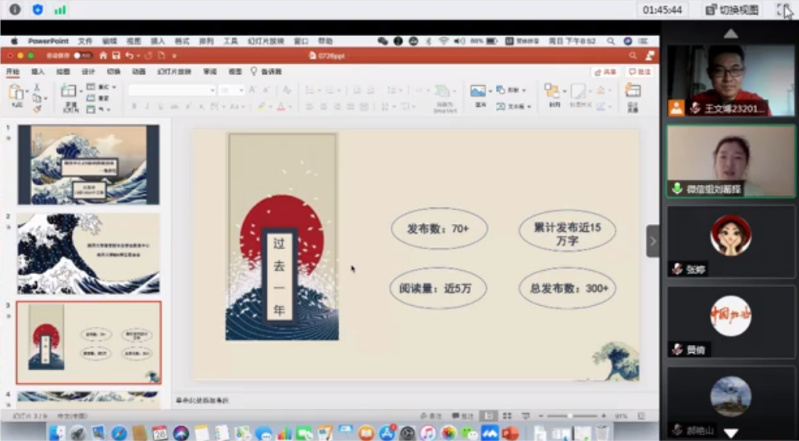Click the Quick Styles icon

pyautogui.click(x=578, y=92)
